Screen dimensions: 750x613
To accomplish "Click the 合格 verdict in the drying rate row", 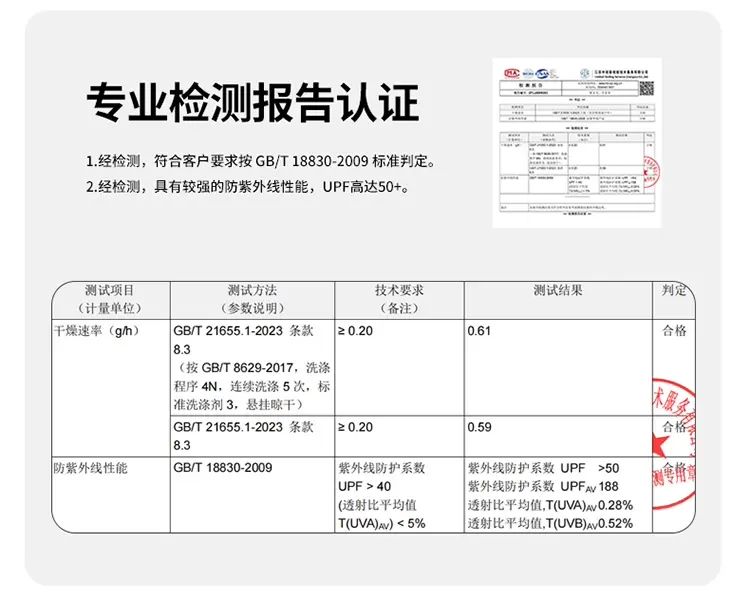I will 673,330.
